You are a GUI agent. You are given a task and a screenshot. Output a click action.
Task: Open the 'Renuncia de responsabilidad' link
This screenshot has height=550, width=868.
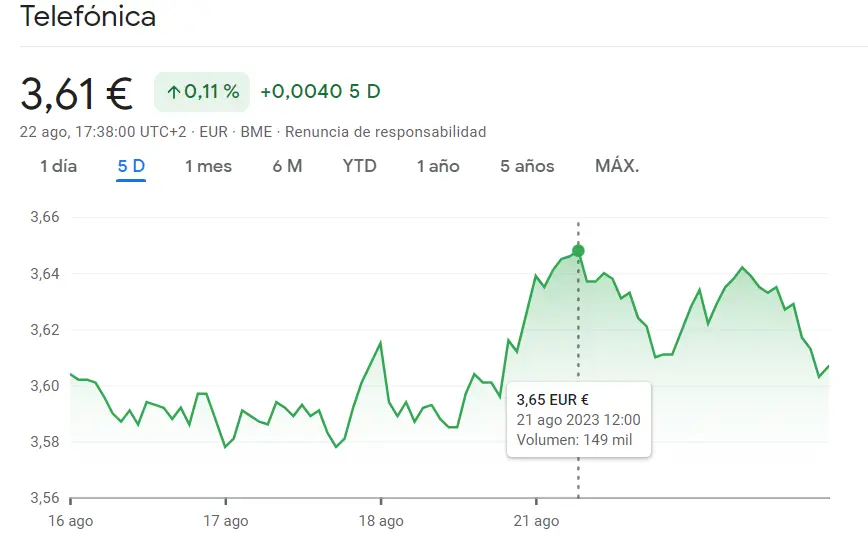tap(385, 132)
